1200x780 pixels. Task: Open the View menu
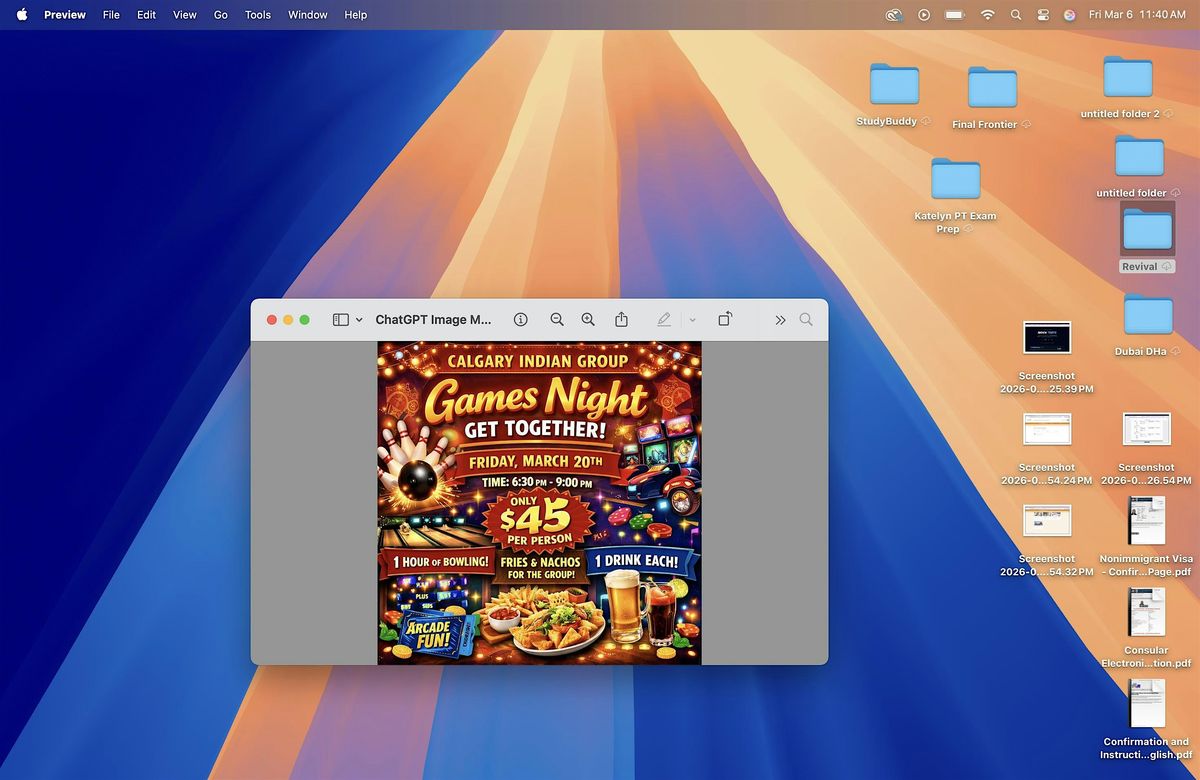click(184, 15)
